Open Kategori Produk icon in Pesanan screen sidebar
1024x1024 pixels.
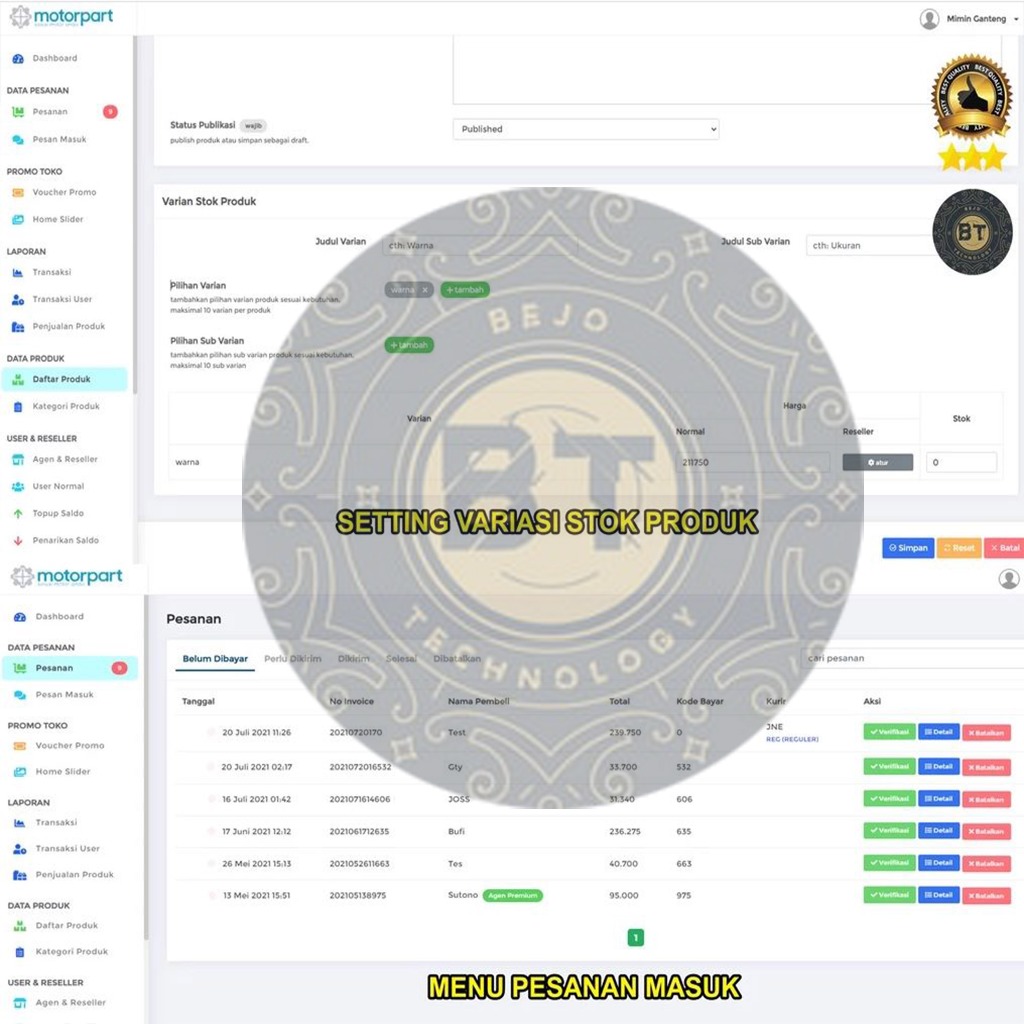coord(20,952)
